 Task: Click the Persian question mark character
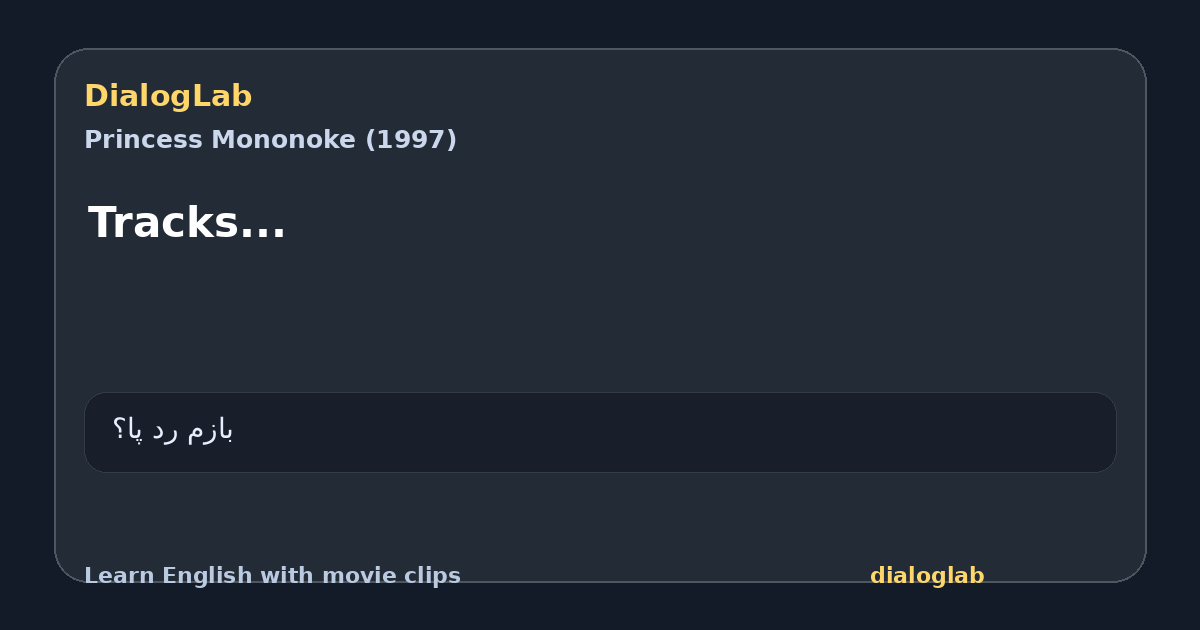tap(119, 430)
